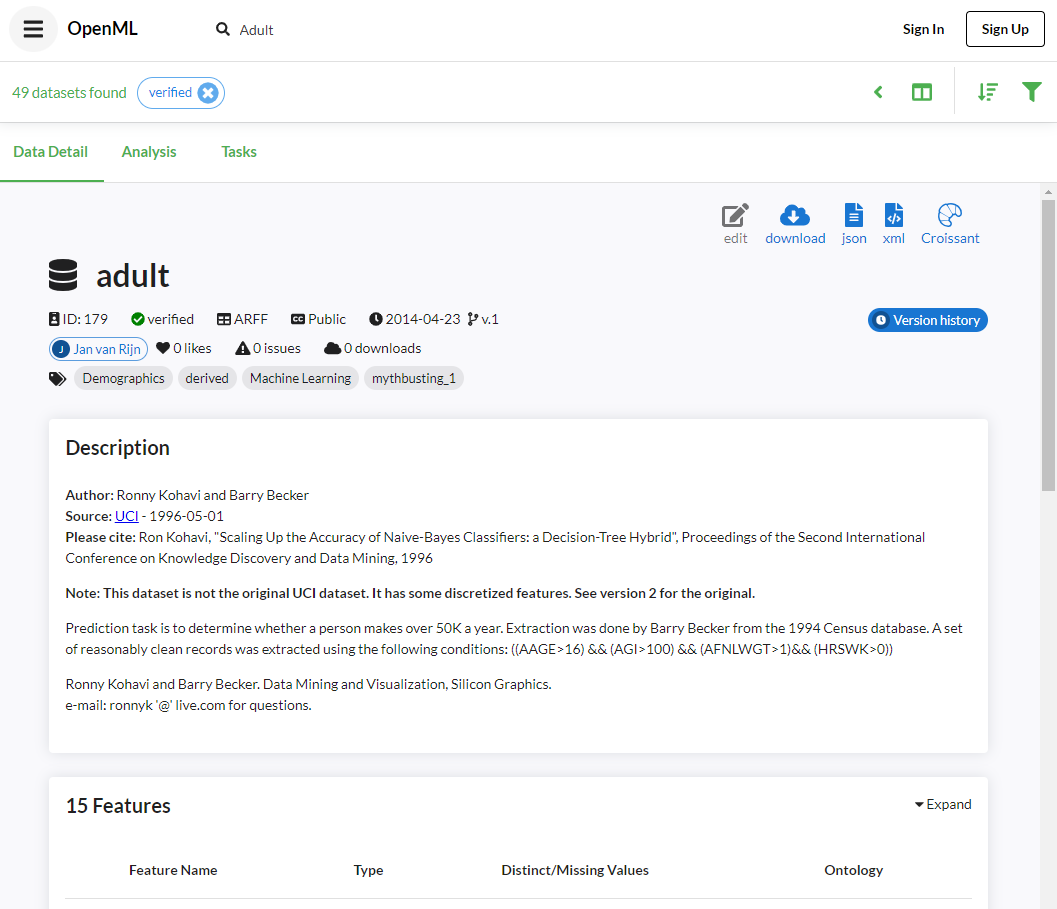Click the sort datasets icon
The image size is (1057, 909).
pos(987,91)
